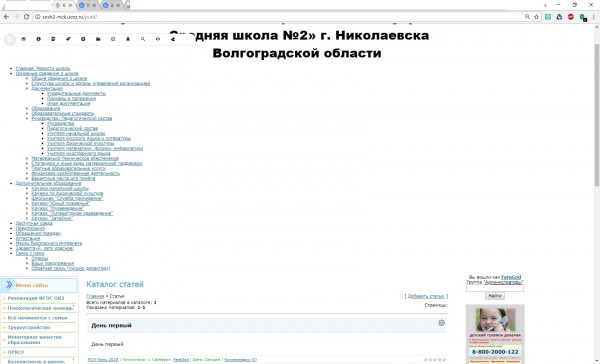Screen dimensions: 600x364
Task: Open the Вакантные места для приёма link
Action: (63, 178)
